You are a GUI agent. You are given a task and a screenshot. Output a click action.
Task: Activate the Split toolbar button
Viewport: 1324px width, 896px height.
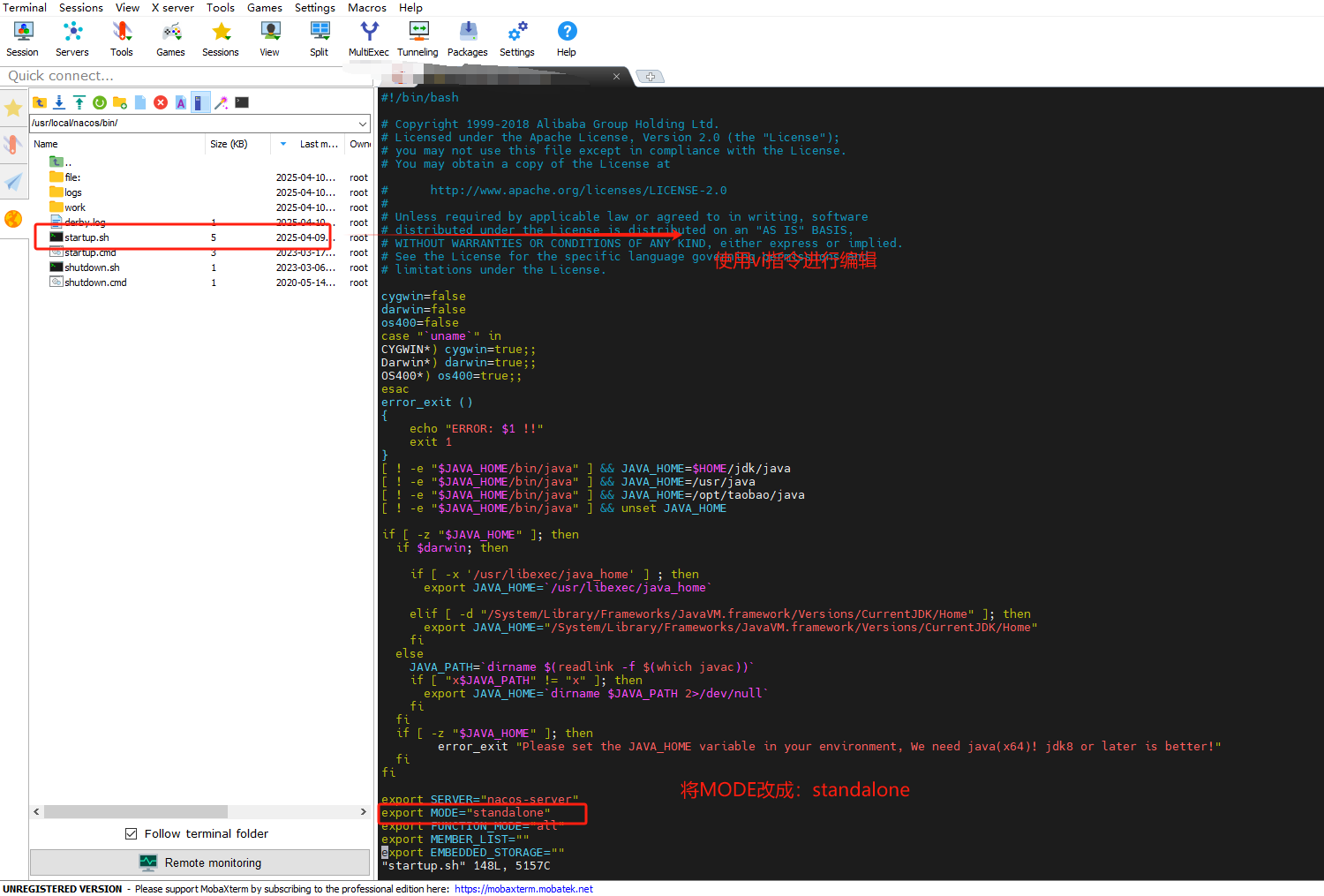pyautogui.click(x=320, y=40)
